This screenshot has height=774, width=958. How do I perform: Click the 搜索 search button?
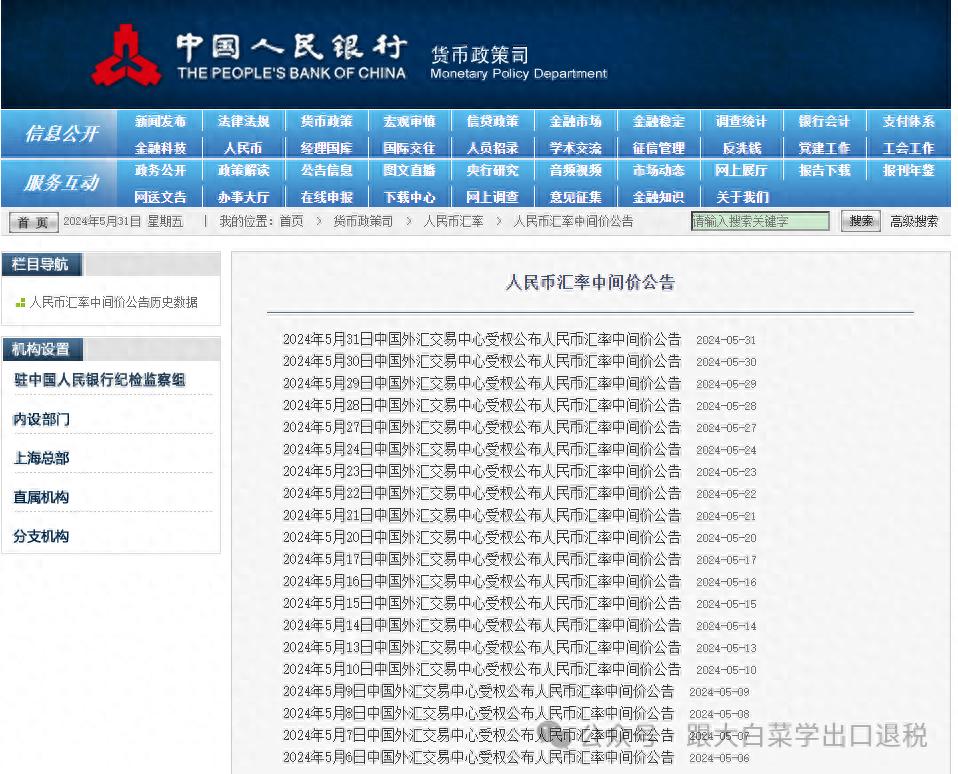coord(859,221)
